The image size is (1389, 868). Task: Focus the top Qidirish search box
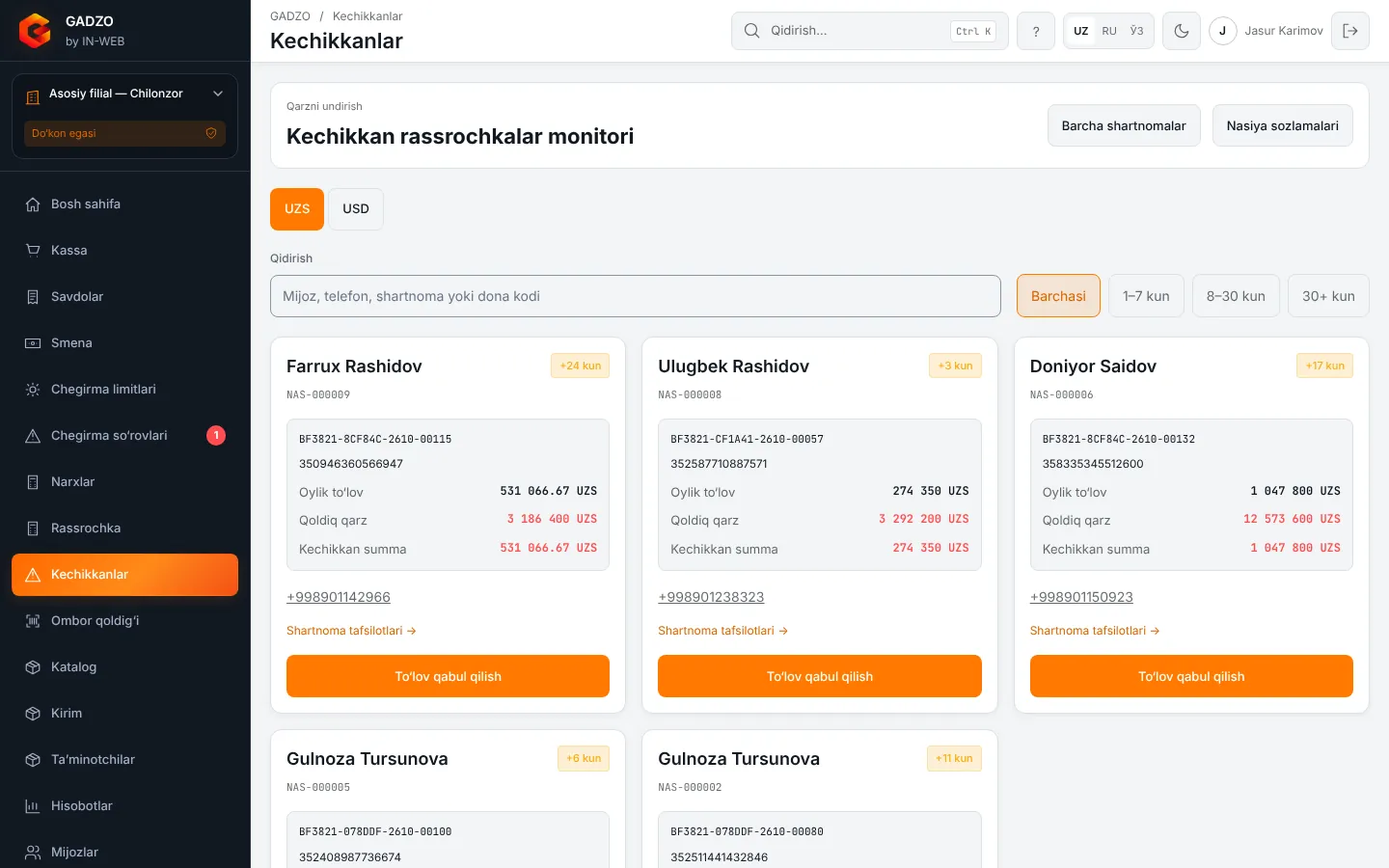click(870, 31)
